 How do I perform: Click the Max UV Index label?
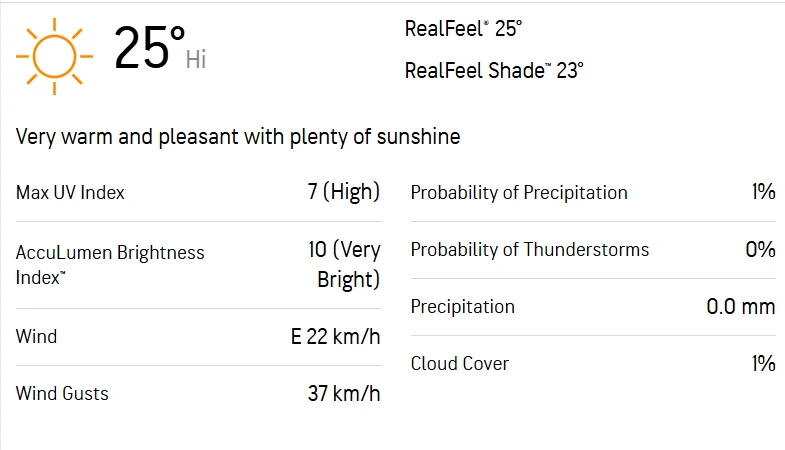coord(70,193)
